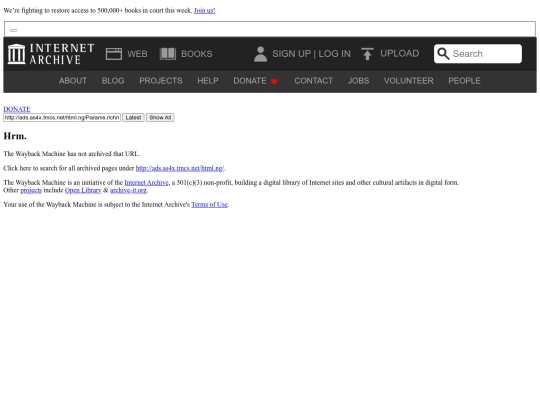This screenshot has width=540, height=405.
Task: Go to the BLOG page
Action: [x=113, y=81]
